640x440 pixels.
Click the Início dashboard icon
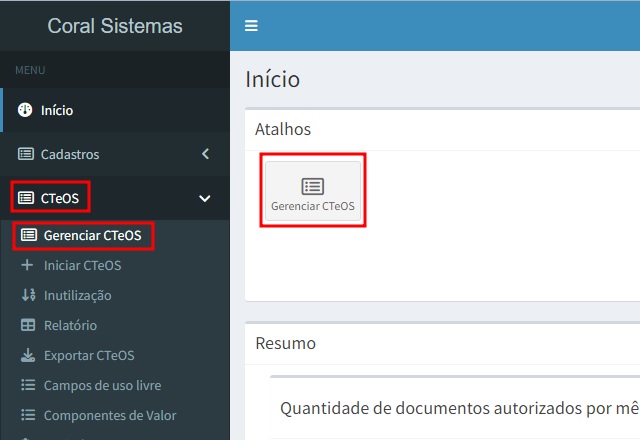point(26,110)
